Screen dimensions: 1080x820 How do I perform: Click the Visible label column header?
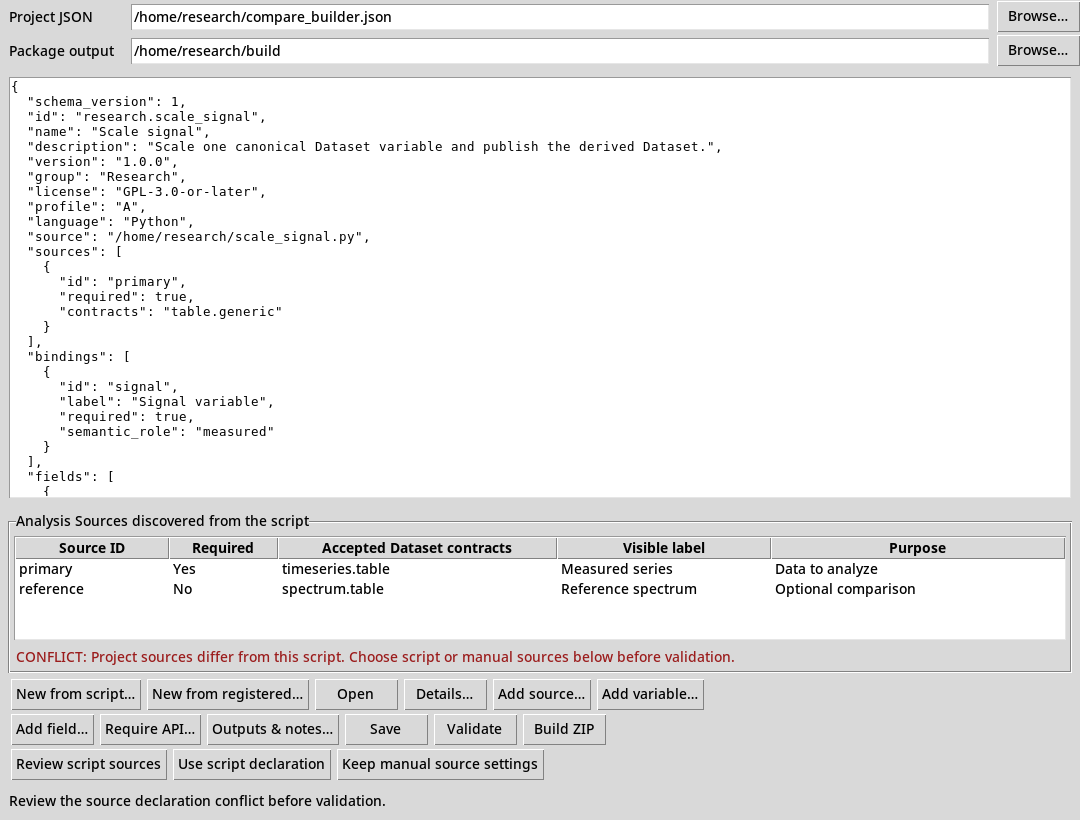click(x=663, y=548)
